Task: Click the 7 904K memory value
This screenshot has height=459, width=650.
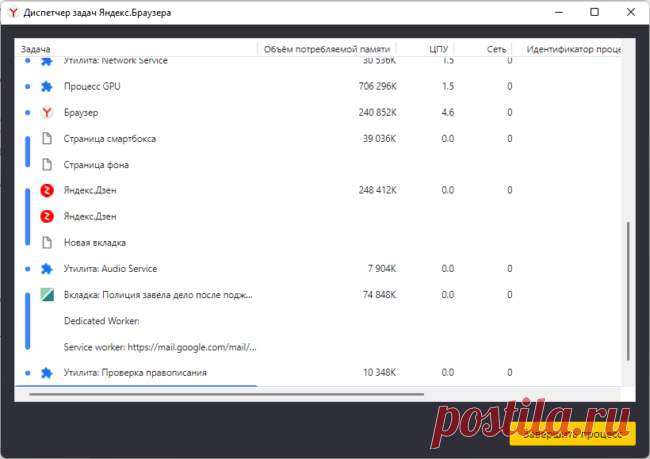Action: [382, 269]
